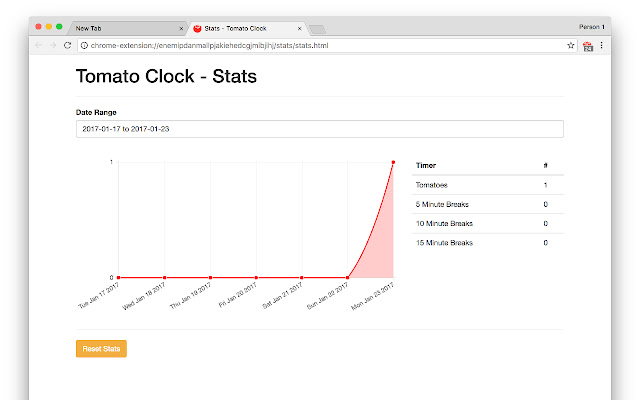Image resolution: width=640 pixels, height=400 pixels.
Task: Bookmark this page with the star icon
Action: [x=571, y=45]
